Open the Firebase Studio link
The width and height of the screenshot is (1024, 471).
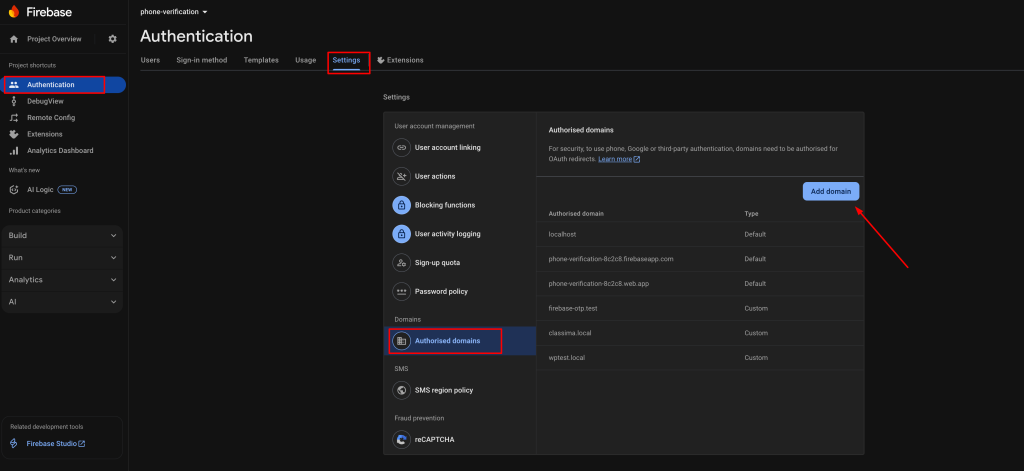click(56, 444)
